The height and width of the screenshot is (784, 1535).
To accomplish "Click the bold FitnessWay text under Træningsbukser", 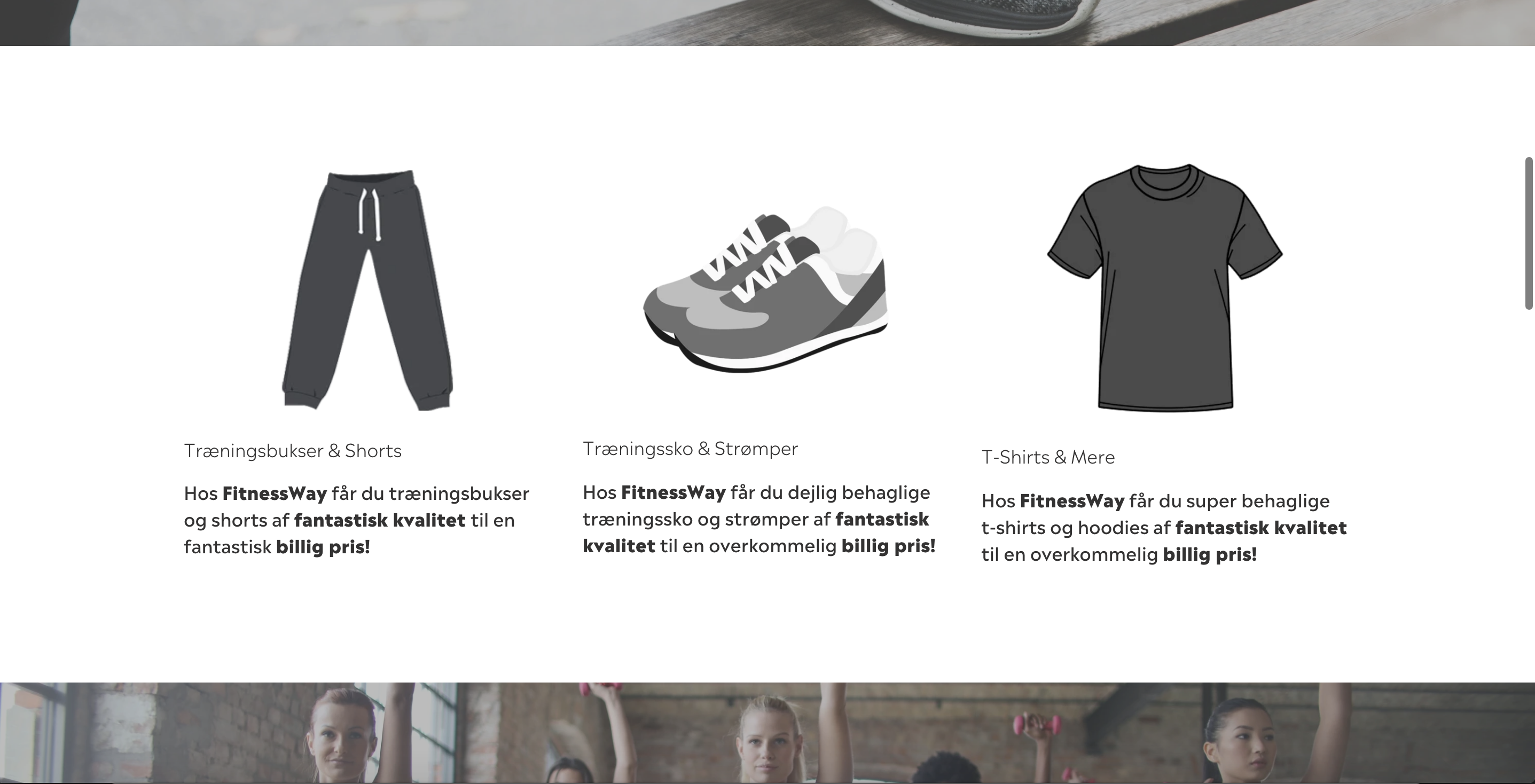I will point(275,493).
